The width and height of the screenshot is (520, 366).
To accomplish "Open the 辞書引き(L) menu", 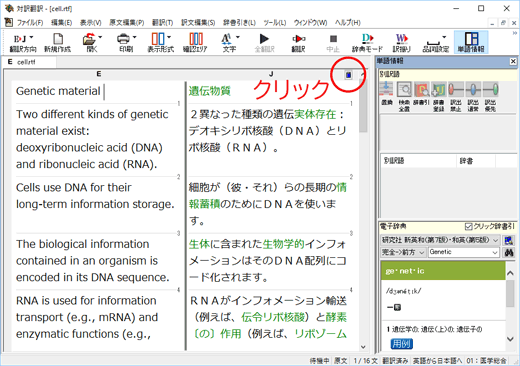I will [x=239, y=23].
